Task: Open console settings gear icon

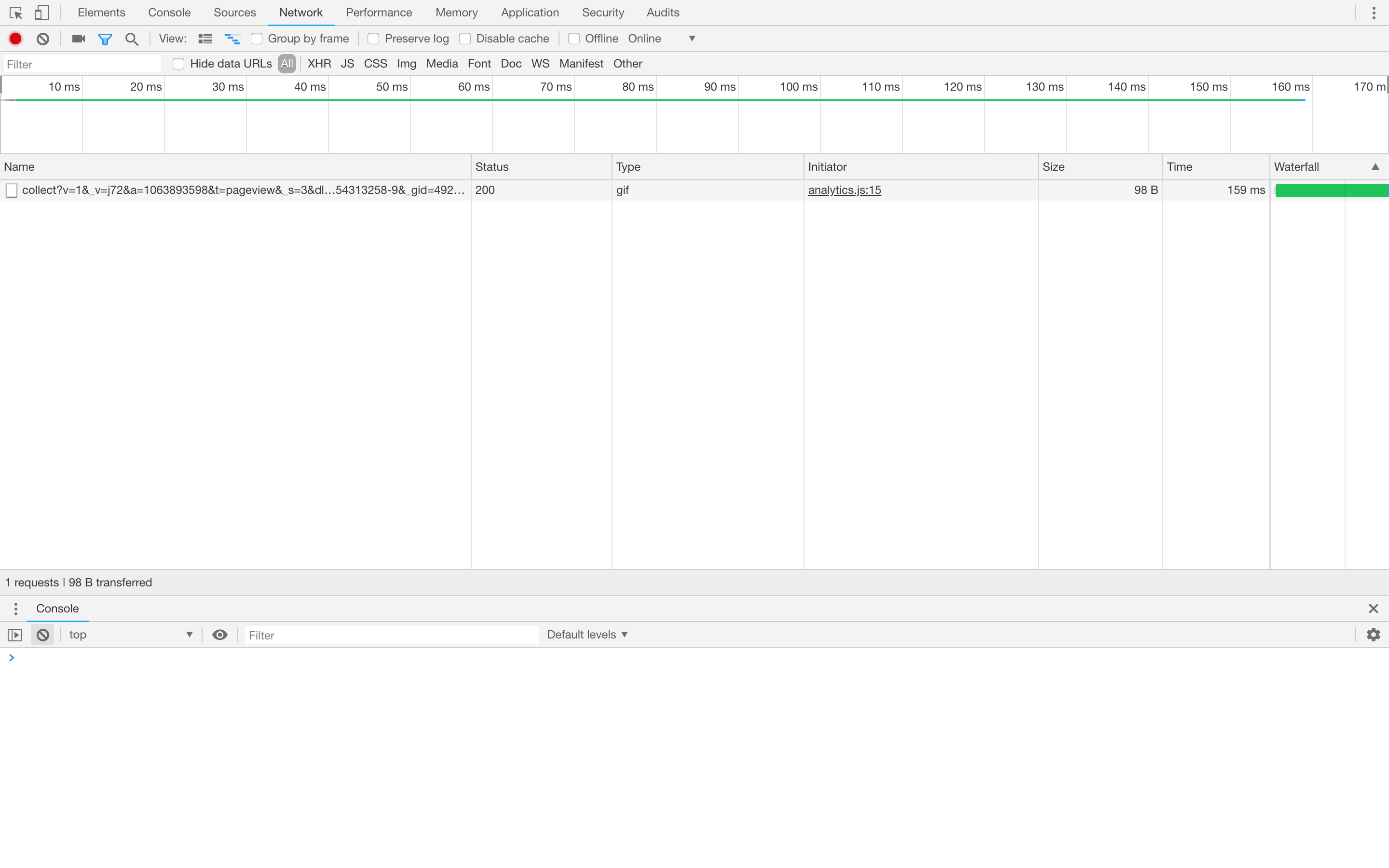Action: tap(1374, 635)
